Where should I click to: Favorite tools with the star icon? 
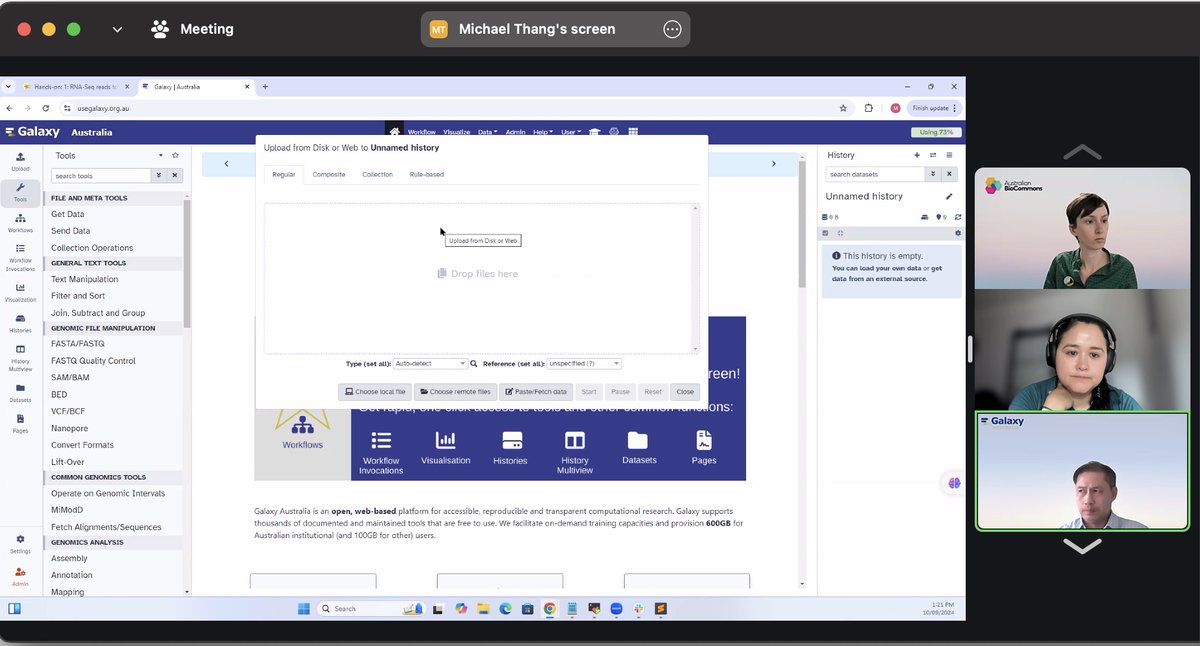tap(175, 155)
